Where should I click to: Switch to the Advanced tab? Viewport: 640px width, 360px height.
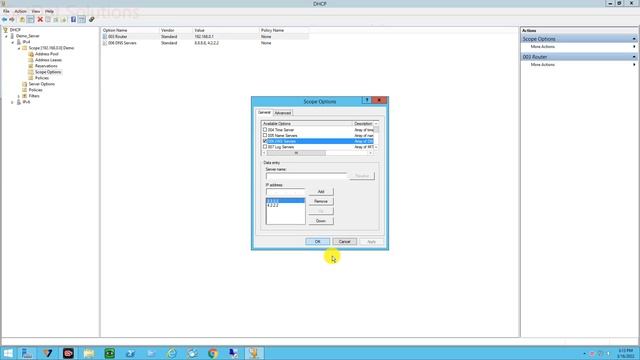(282, 113)
